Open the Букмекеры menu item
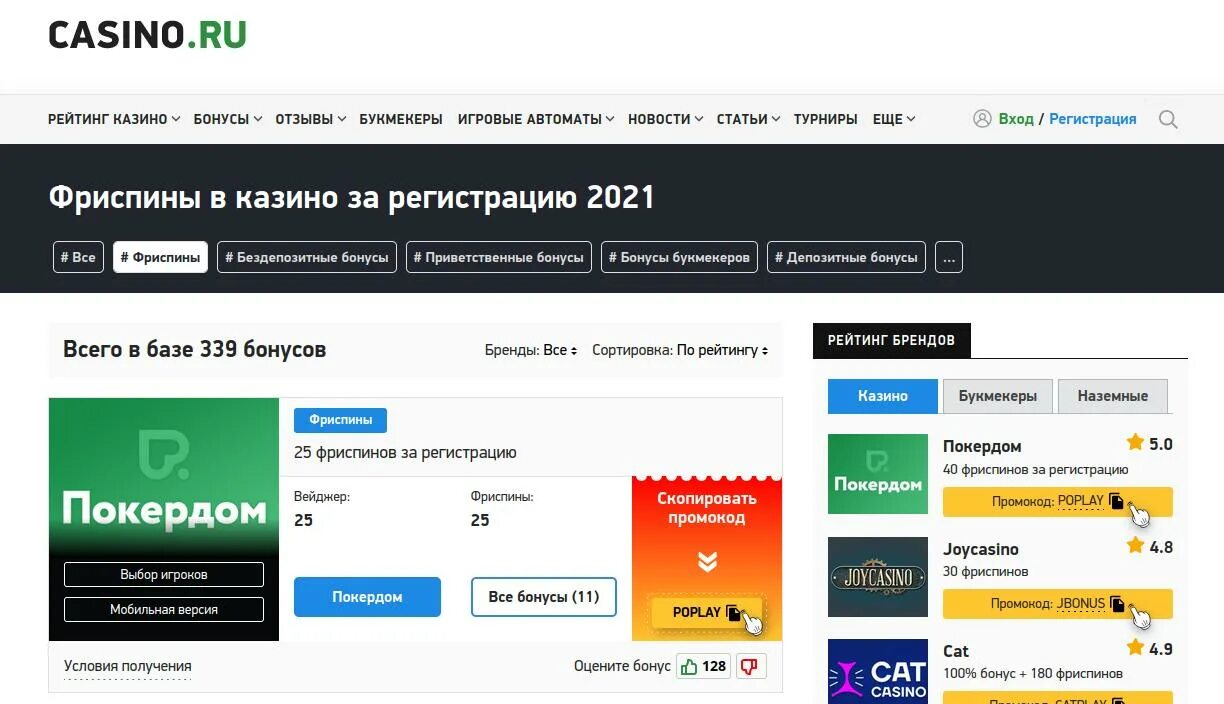The width and height of the screenshot is (1224, 704). tap(401, 119)
